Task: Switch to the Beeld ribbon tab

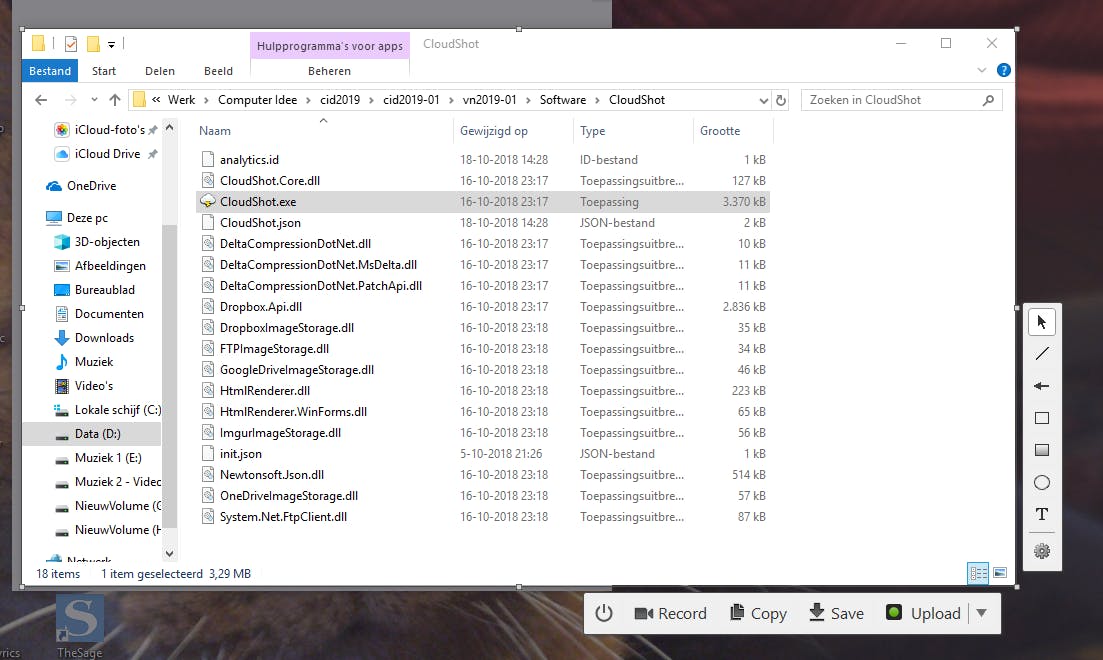Action: click(x=218, y=70)
